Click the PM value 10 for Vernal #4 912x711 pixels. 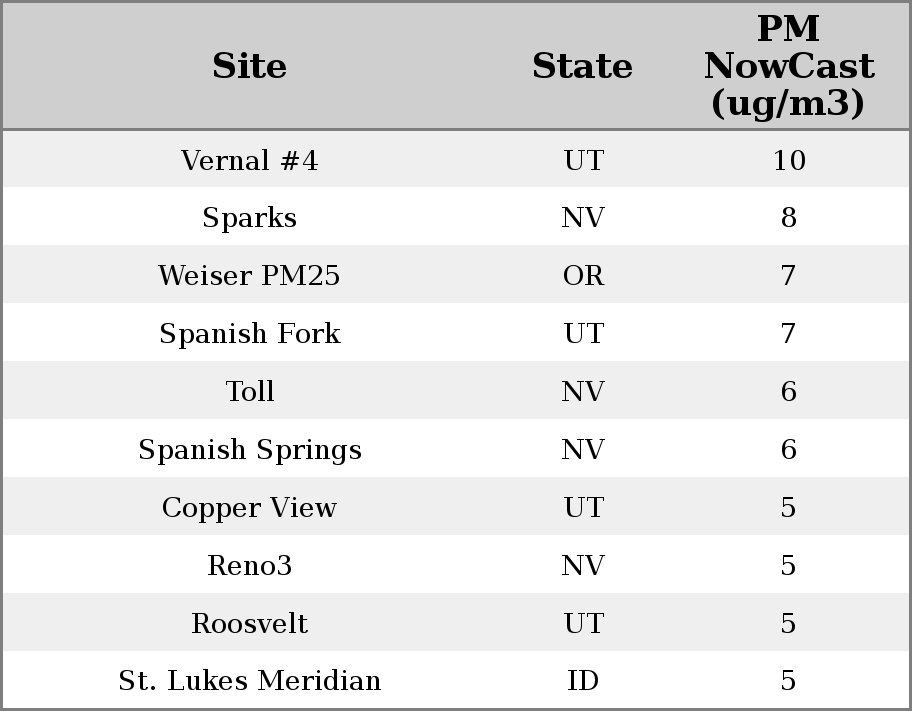coord(788,161)
